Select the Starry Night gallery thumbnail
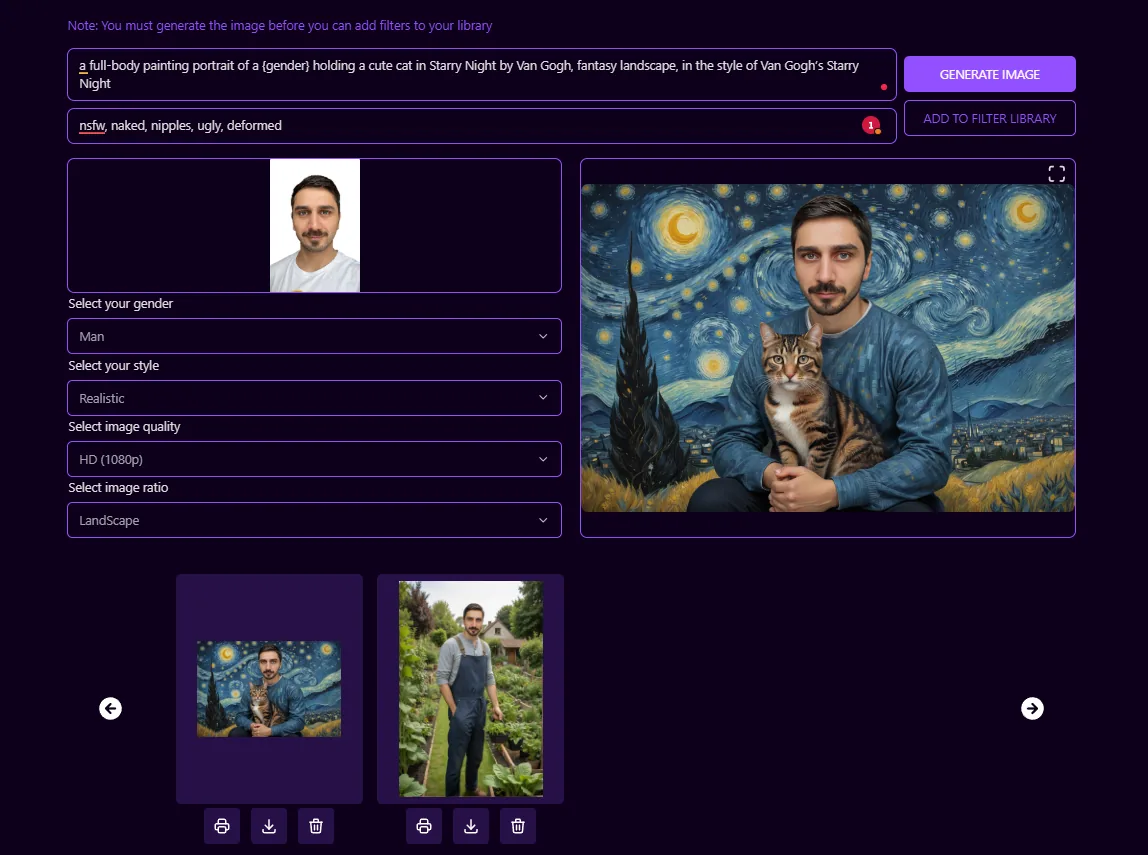The height and width of the screenshot is (855, 1148). pos(269,689)
